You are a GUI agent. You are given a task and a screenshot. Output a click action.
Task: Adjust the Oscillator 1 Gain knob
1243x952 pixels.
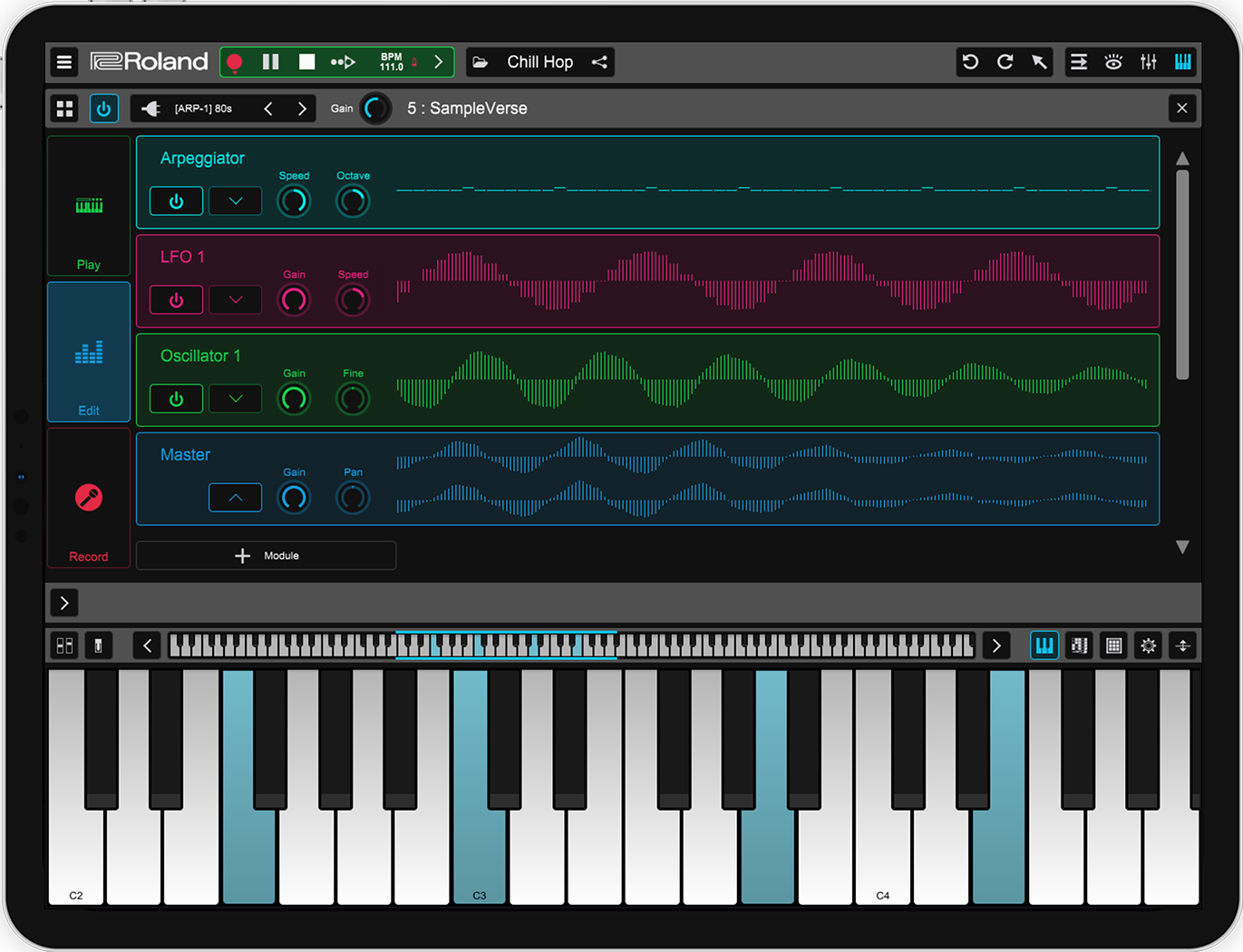click(294, 398)
